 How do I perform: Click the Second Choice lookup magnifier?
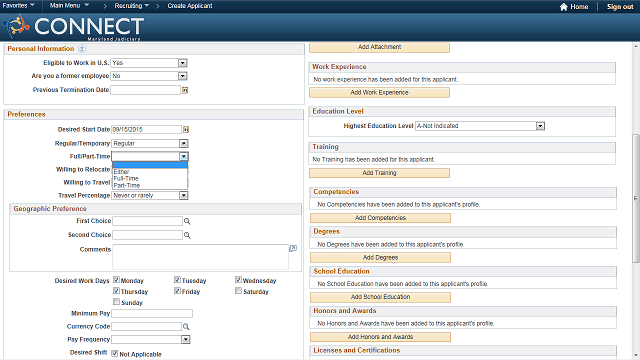tap(187, 235)
